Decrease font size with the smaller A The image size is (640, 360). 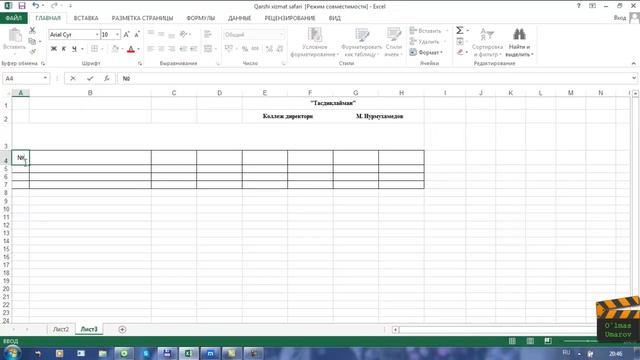point(137,35)
